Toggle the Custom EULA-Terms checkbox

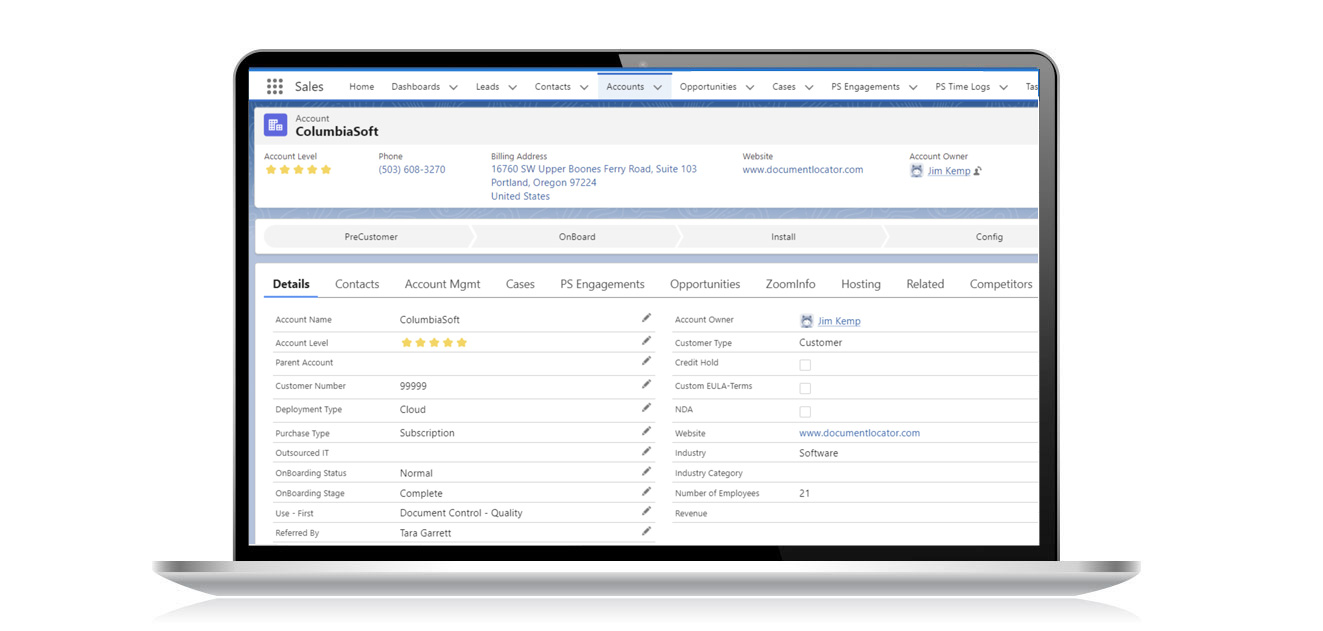805,388
